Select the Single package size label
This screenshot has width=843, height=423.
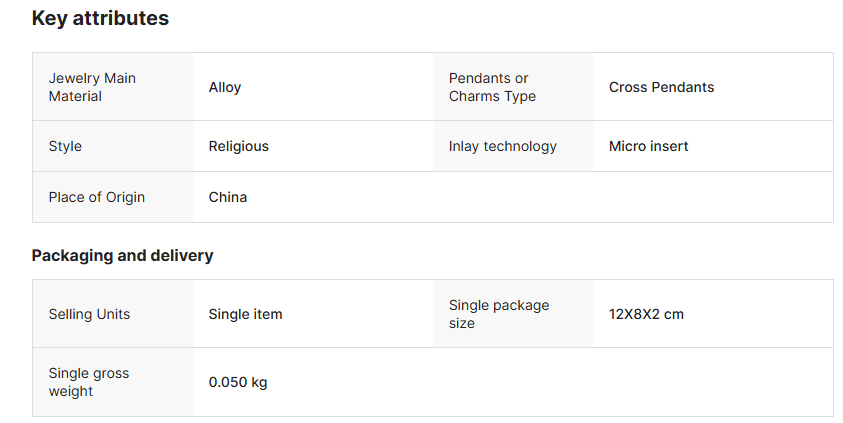499,314
